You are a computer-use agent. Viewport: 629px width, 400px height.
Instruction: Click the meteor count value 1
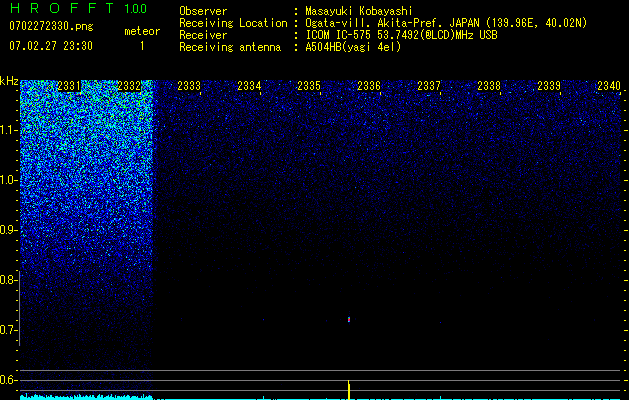click(x=142, y=46)
